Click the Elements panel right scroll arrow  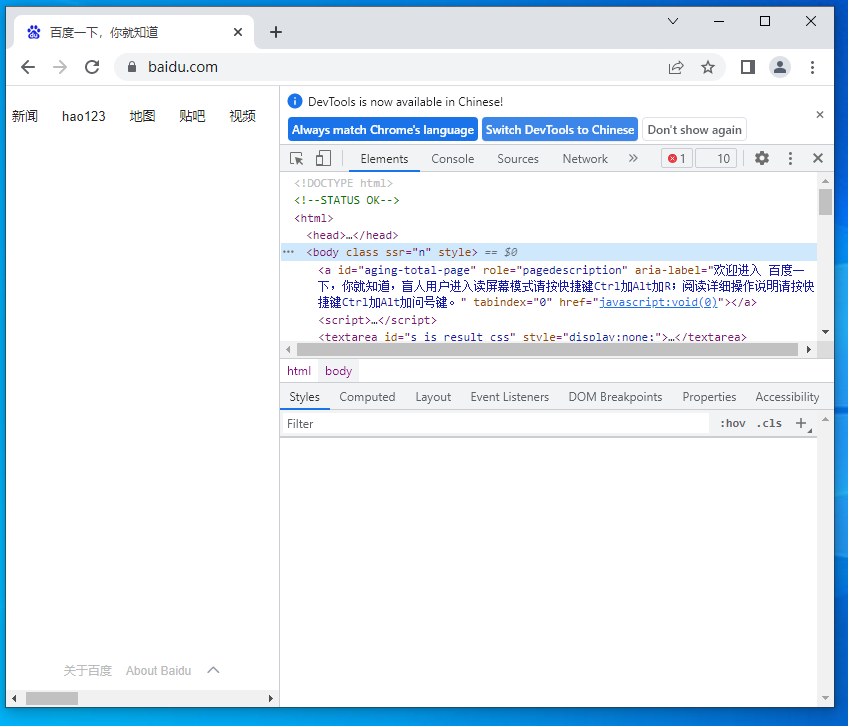(809, 349)
